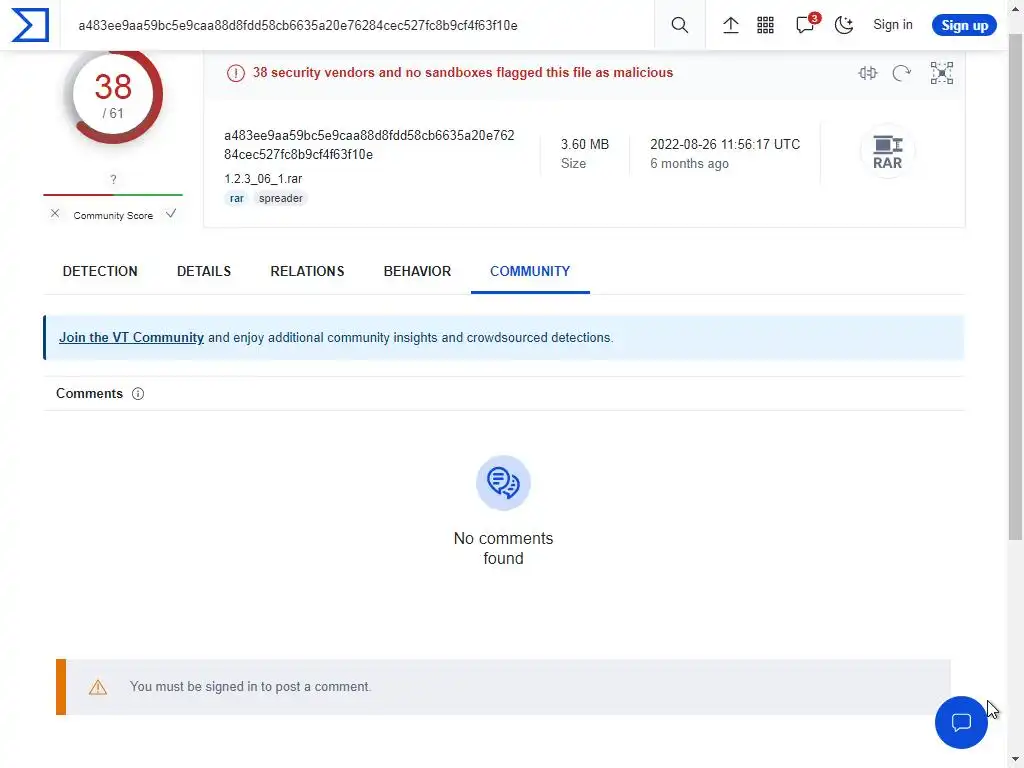Switch to the DETAILS tab
This screenshot has width=1024, height=768.
point(204,271)
